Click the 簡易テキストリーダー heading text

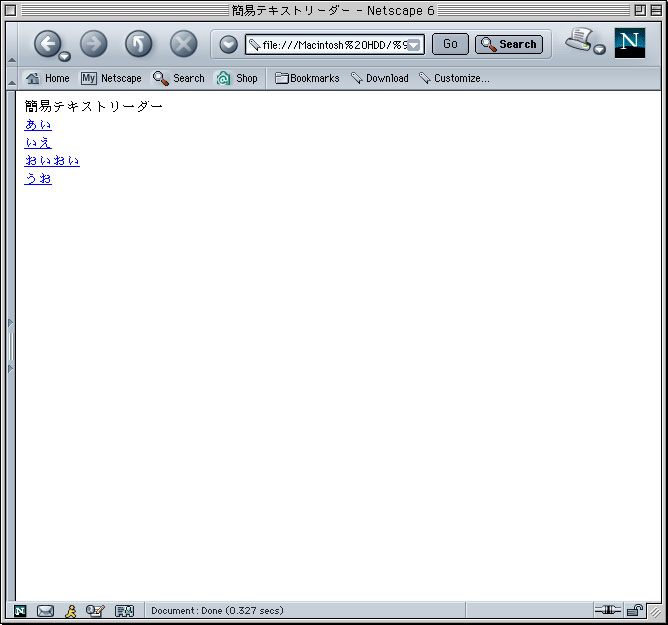[x=94, y=106]
